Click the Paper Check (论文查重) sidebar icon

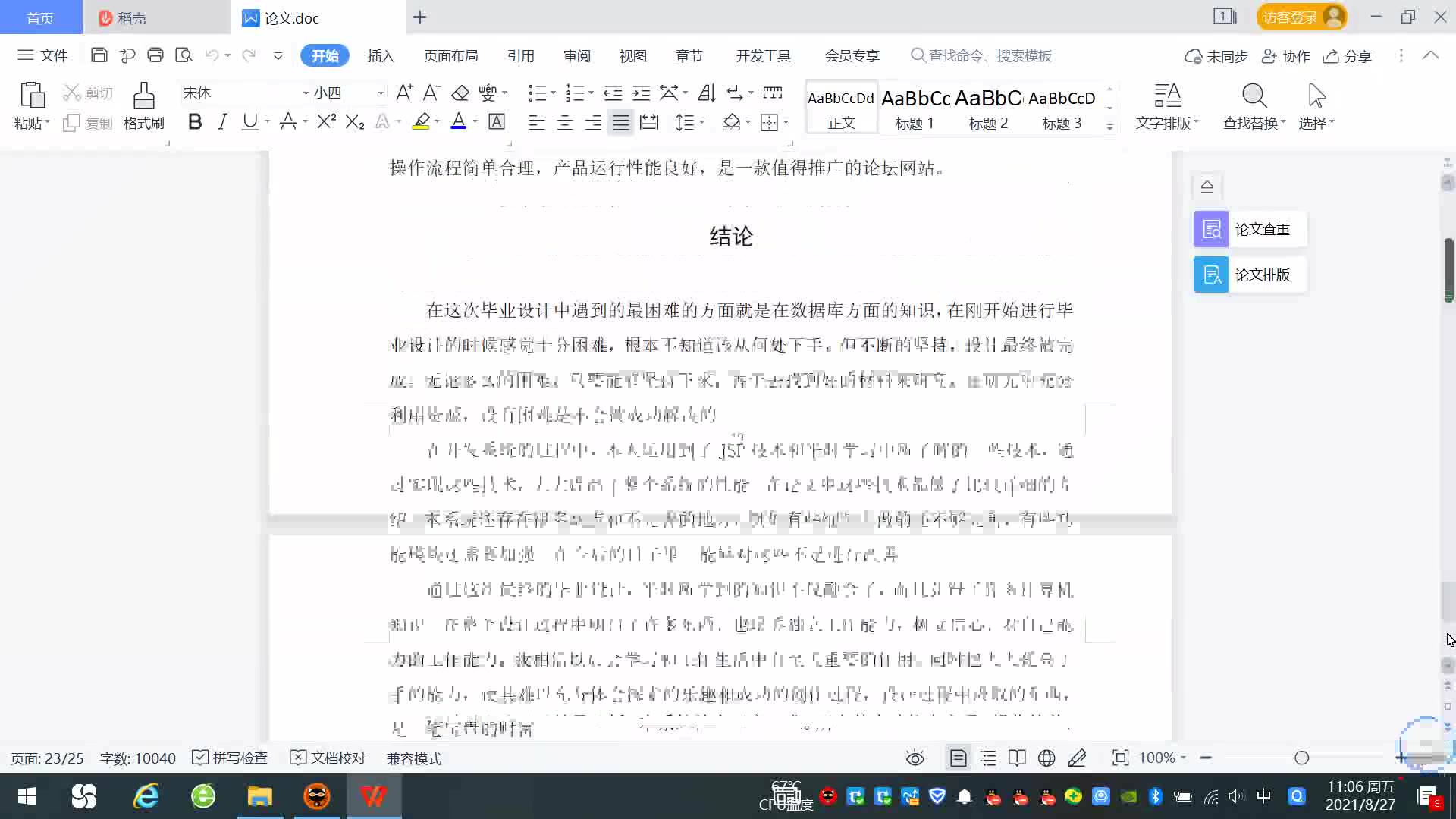(x=1211, y=229)
